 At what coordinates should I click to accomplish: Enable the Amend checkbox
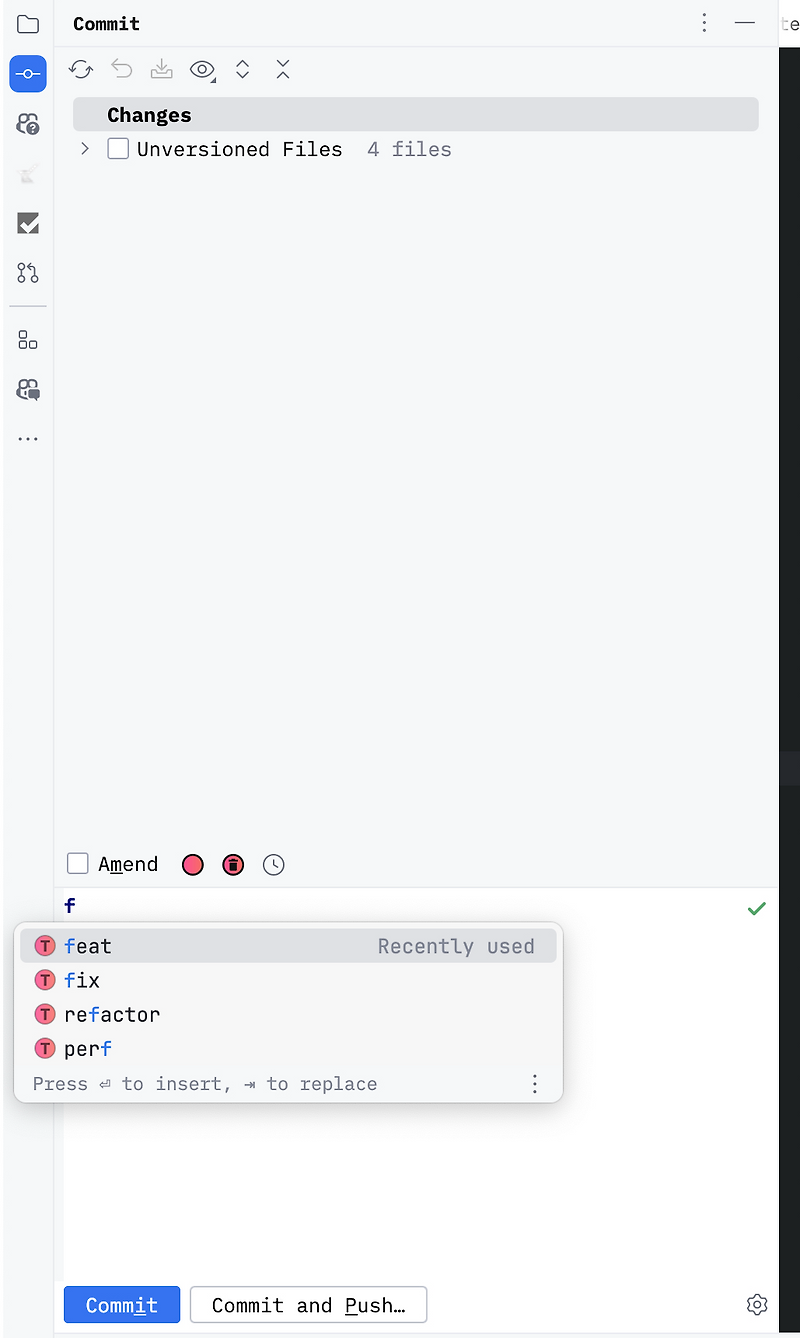[x=77, y=863]
